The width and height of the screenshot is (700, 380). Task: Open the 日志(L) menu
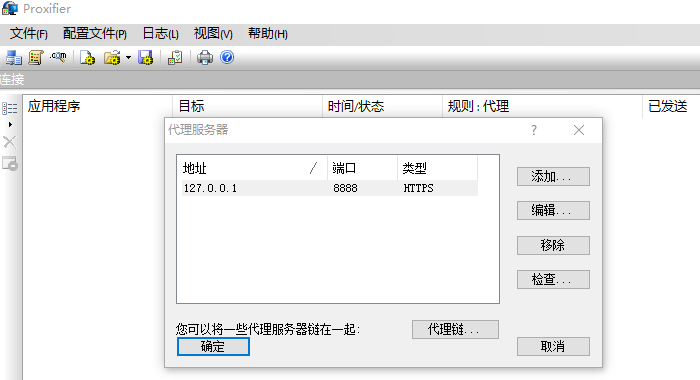[x=160, y=34]
